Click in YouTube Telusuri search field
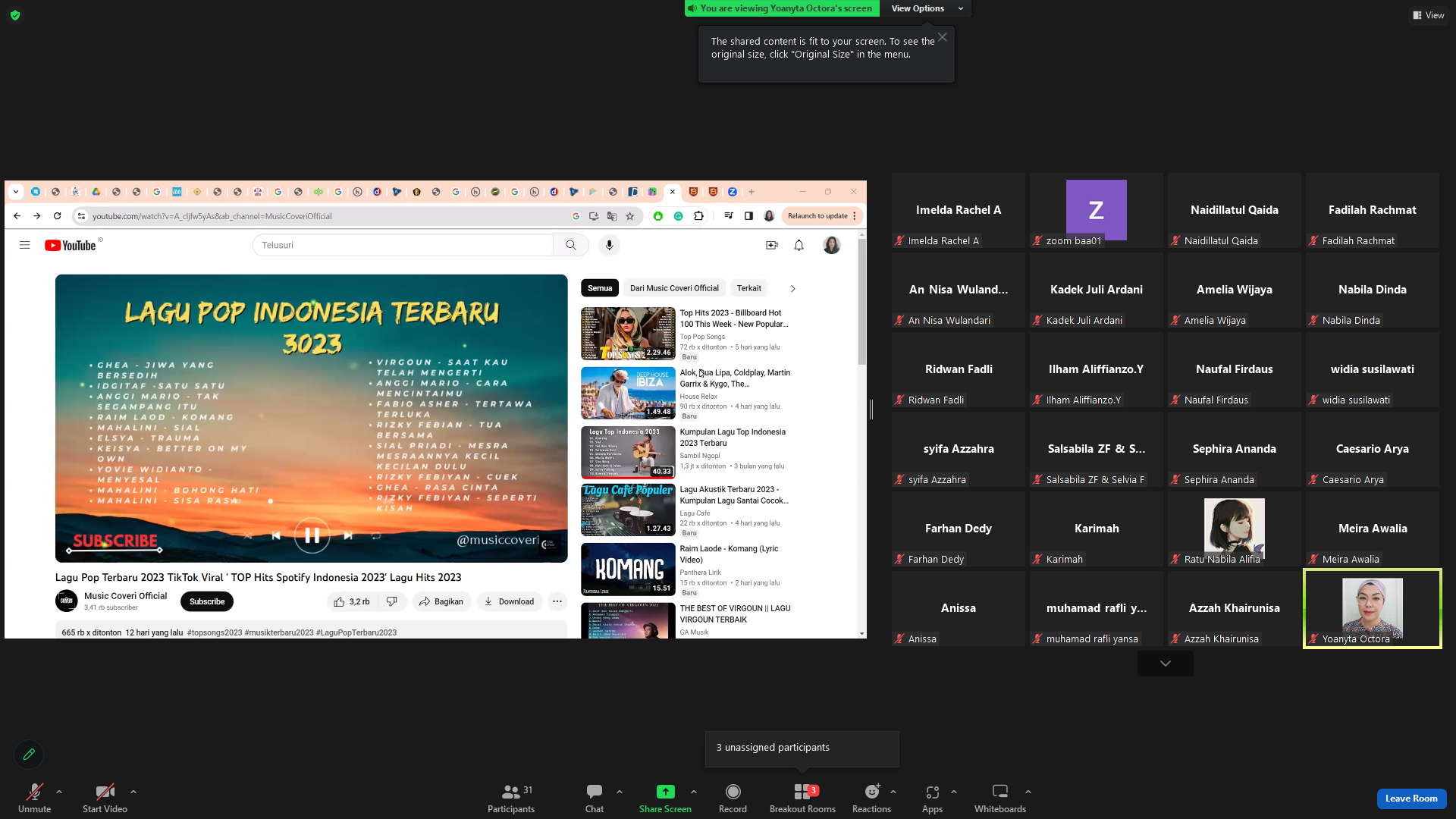Image resolution: width=1456 pixels, height=819 pixels. click(x=403, y=245)
